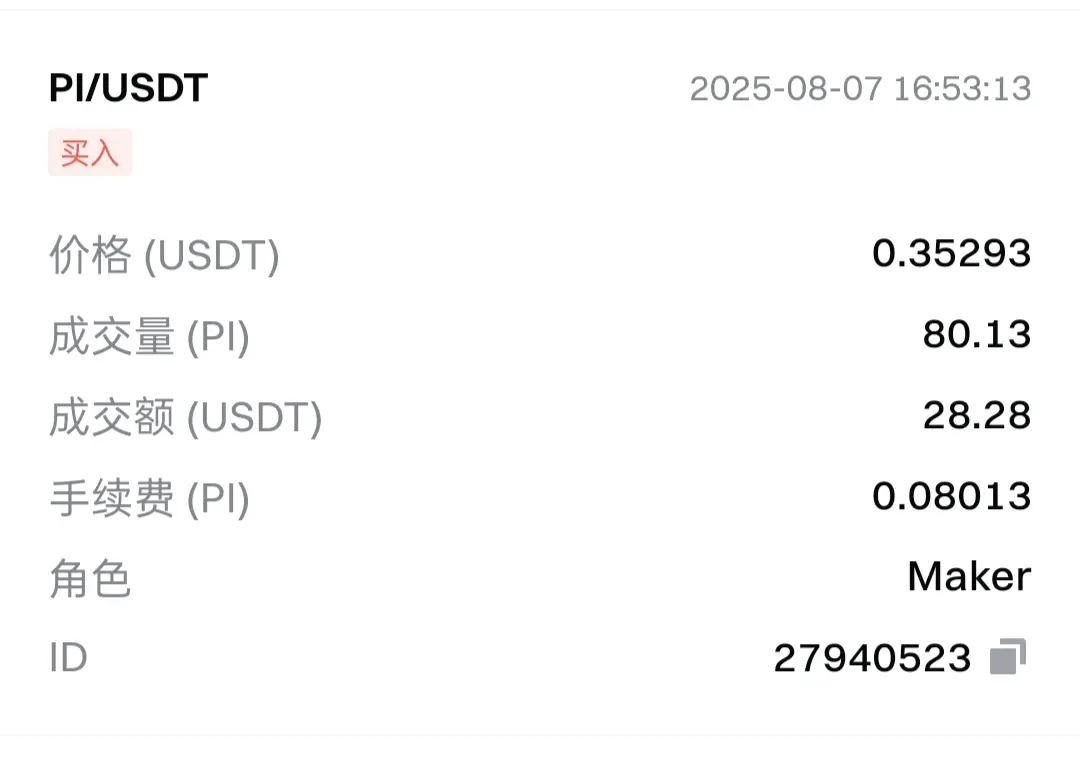The width and height of the screenshot is (1080, 757).
Task: Select the timestamp 2025-08-07 16:53:13
Action: [x=860, y=89]
